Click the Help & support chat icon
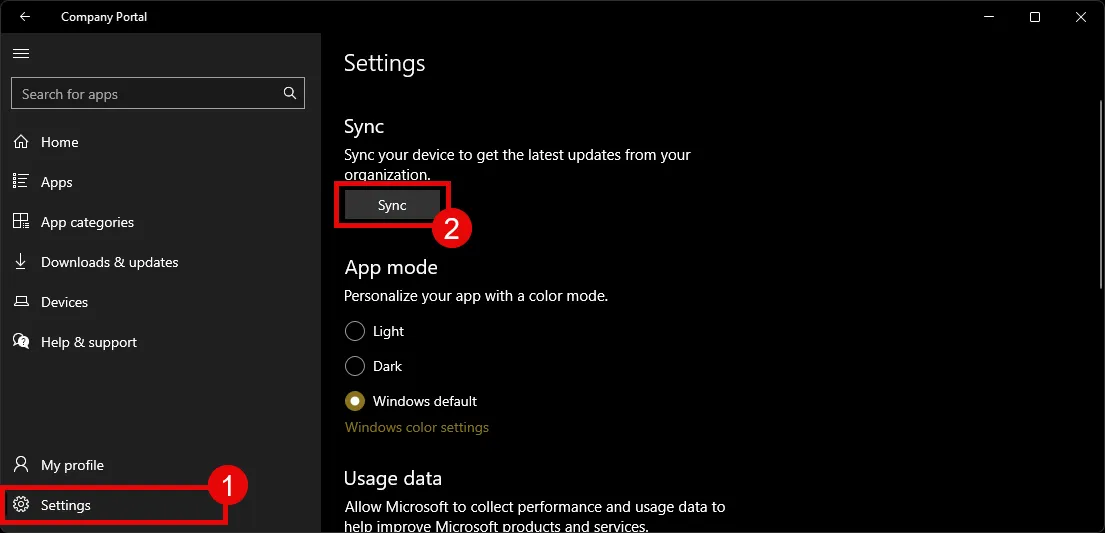The width and height of the screenshot is (1105, 533). click(x=21, y=342)
